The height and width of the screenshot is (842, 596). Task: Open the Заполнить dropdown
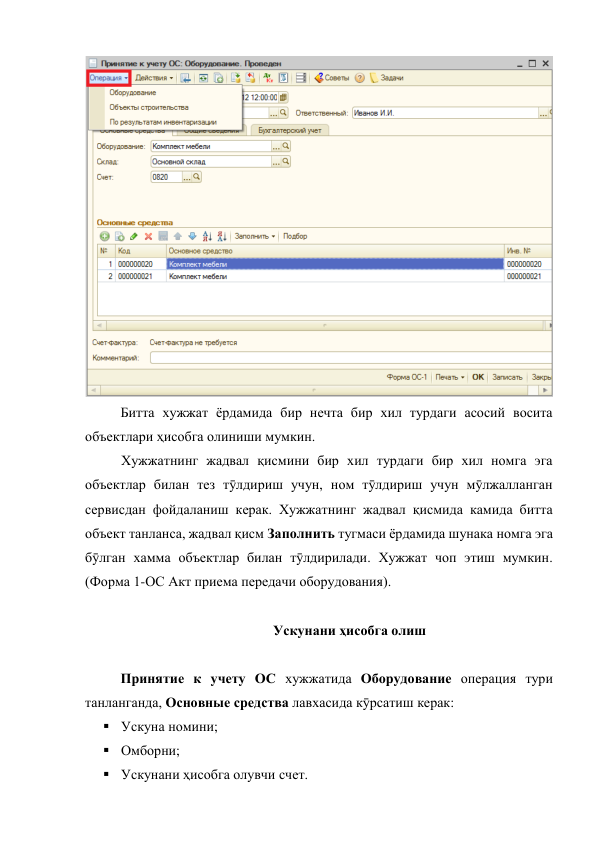coord(255,236)
